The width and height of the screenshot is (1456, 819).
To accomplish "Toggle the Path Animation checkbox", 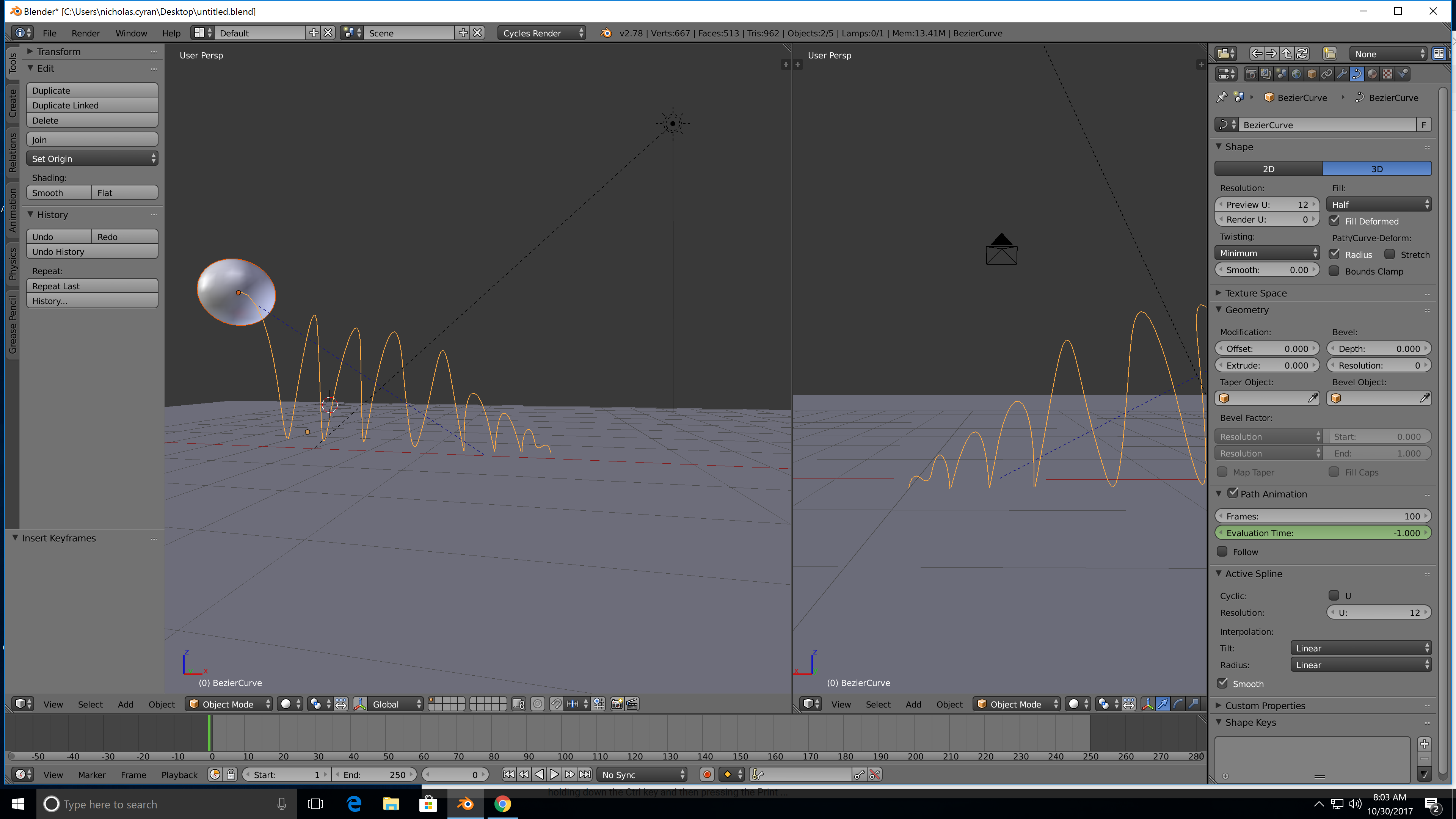I will point(1233,493).
